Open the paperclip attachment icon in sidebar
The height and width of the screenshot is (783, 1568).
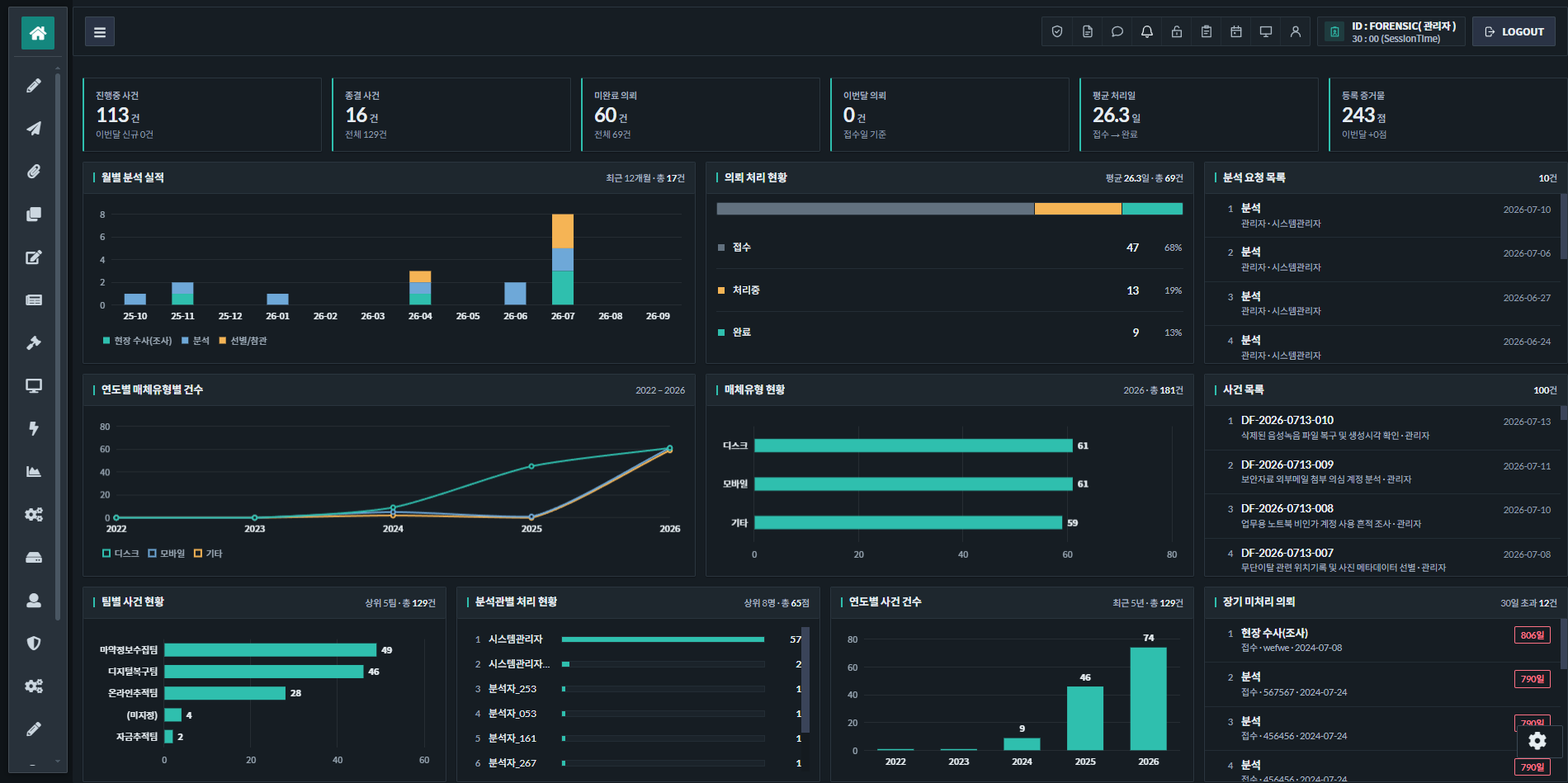34,172
